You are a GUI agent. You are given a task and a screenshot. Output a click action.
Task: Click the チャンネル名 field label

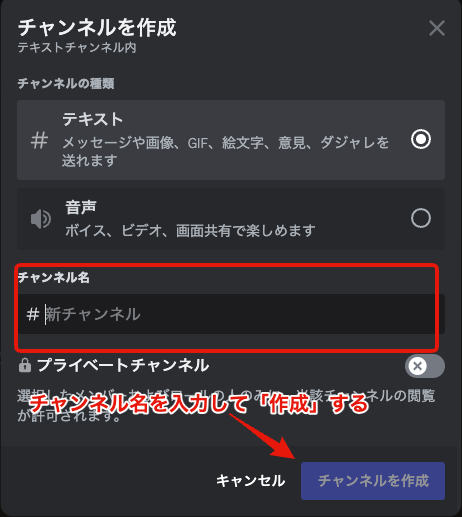click(54, 277)
